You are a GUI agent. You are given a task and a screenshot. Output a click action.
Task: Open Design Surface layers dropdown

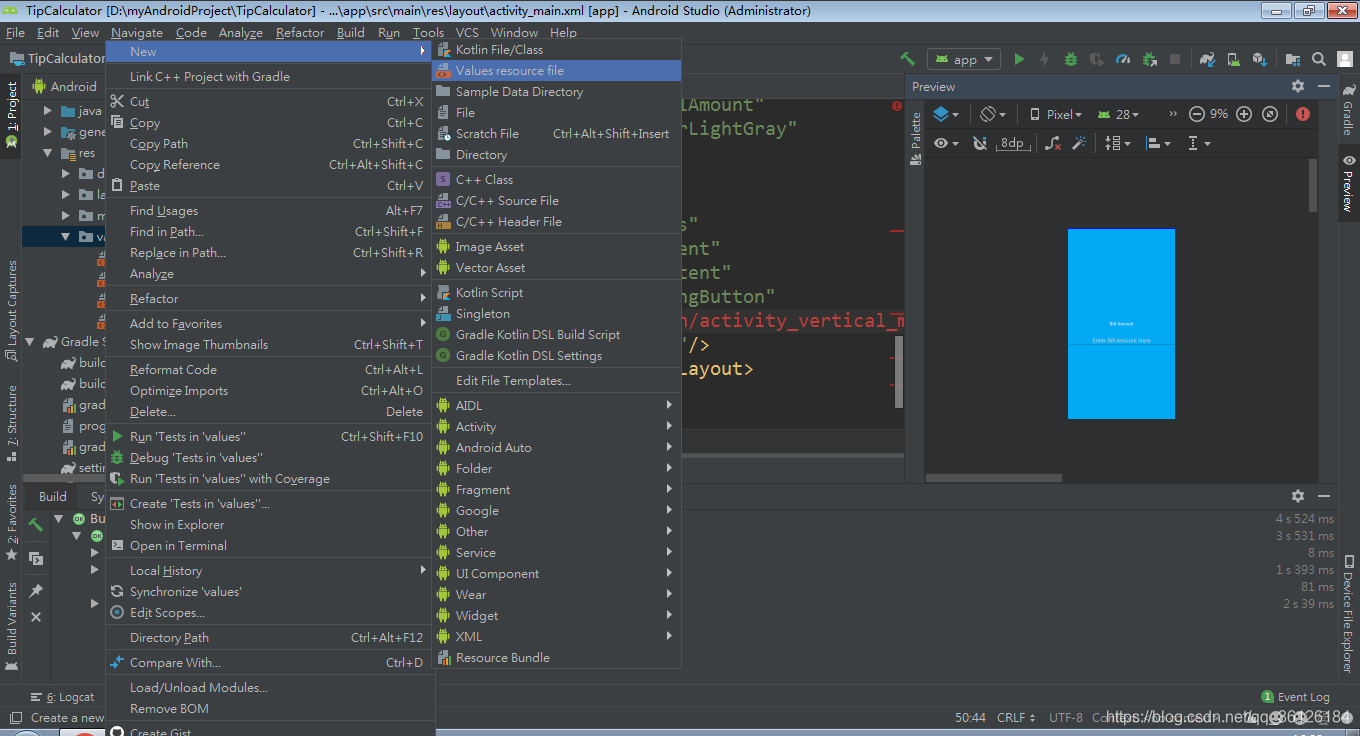[946, 114]
